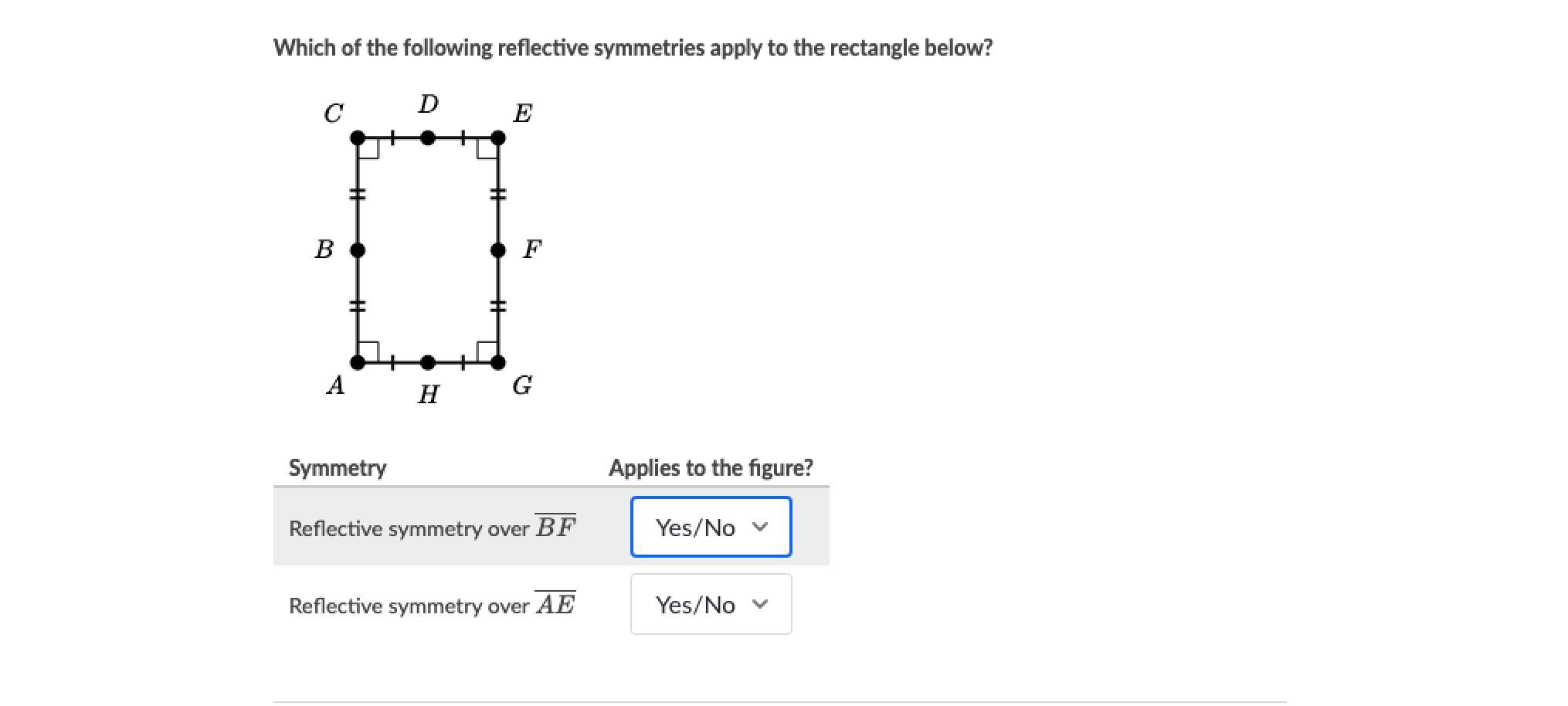Click the 'Reflective symmetry over BF' row text
1568x706 pixels.
click(x=433, y=528)
